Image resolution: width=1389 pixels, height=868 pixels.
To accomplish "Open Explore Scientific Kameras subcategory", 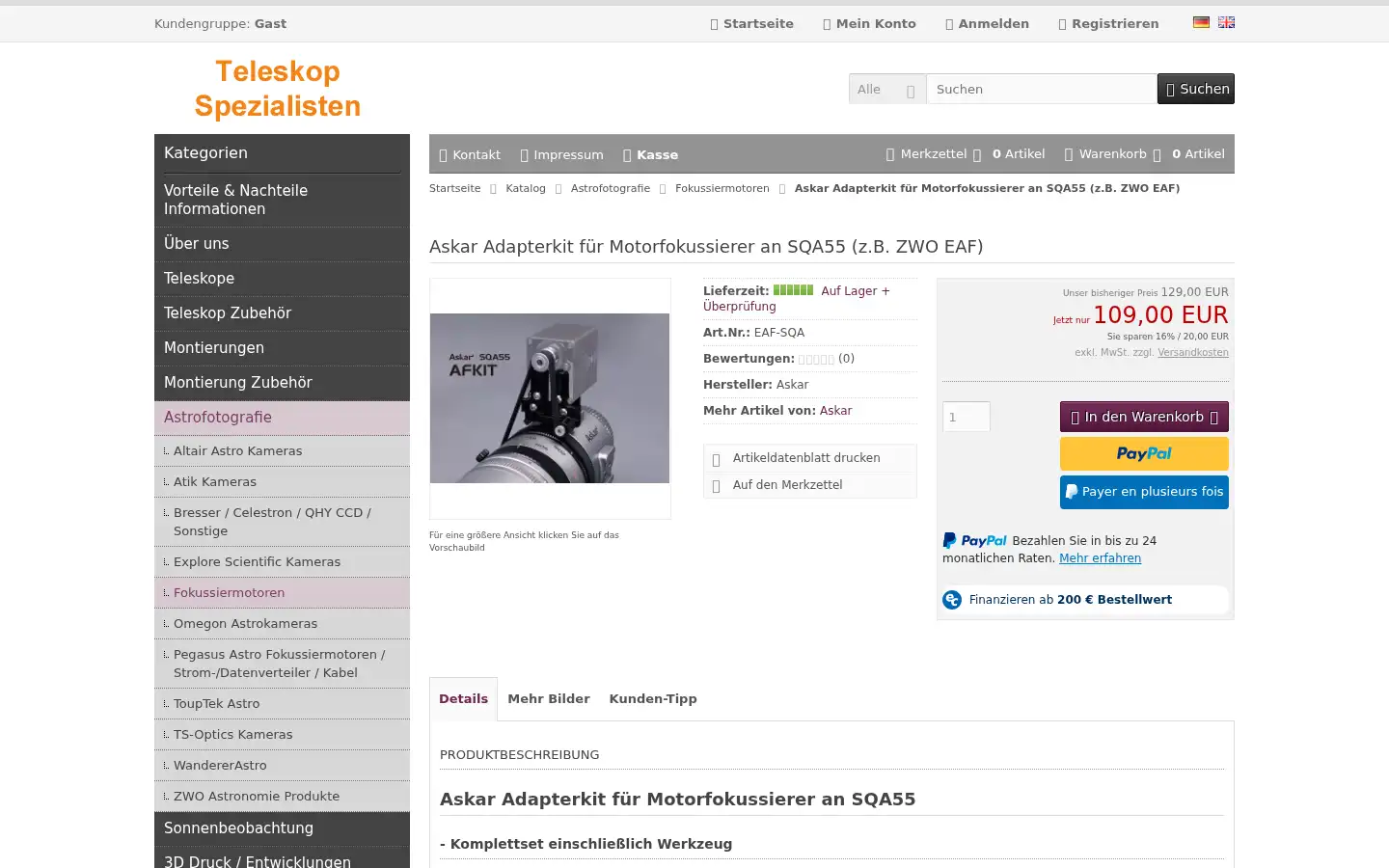I will pos(282,562).
